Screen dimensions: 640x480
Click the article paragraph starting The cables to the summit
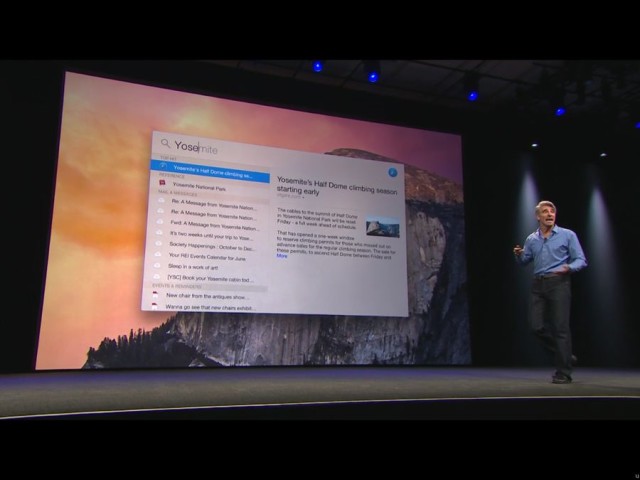pyautogui.click(x=317, y=218)
